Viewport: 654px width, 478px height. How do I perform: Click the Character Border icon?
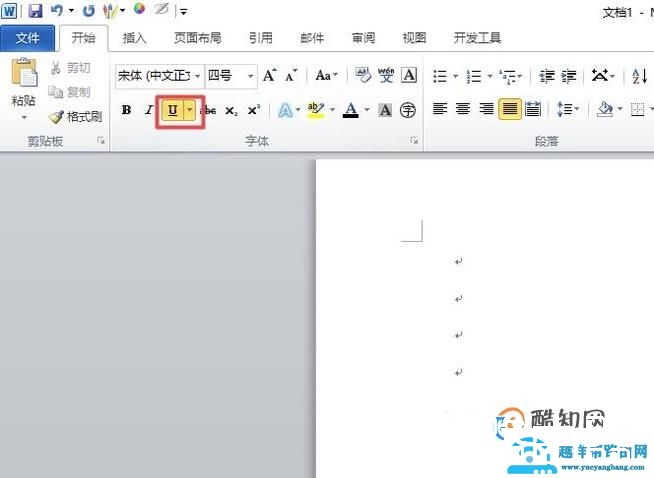(x=409, y=75)
